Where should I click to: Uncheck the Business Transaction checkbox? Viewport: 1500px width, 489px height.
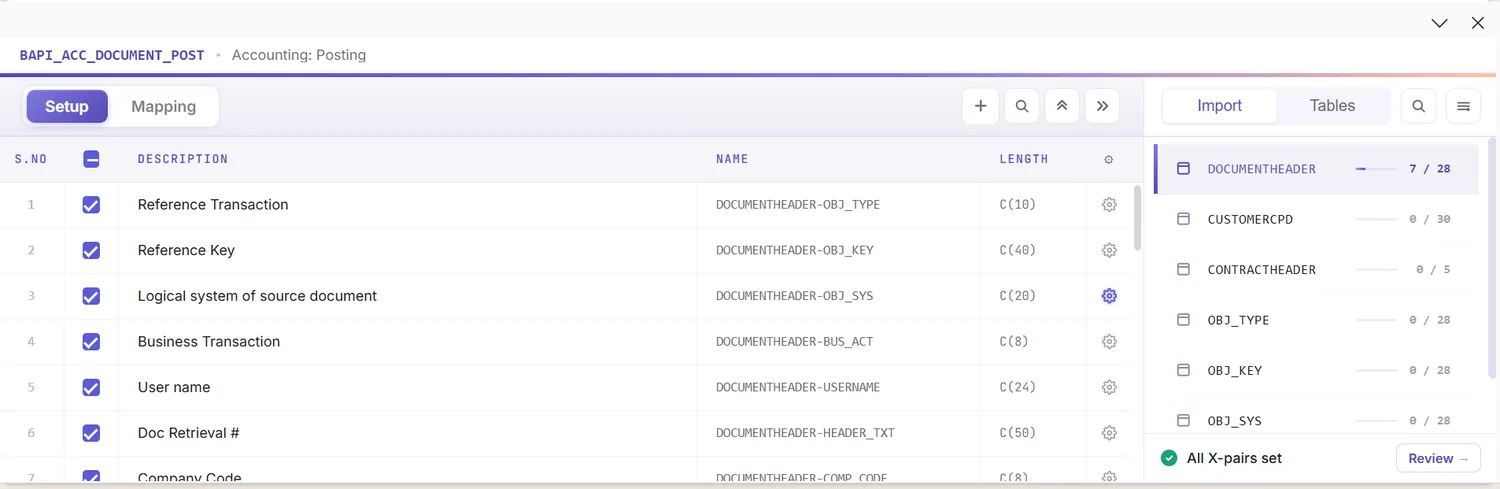point(91,342)
